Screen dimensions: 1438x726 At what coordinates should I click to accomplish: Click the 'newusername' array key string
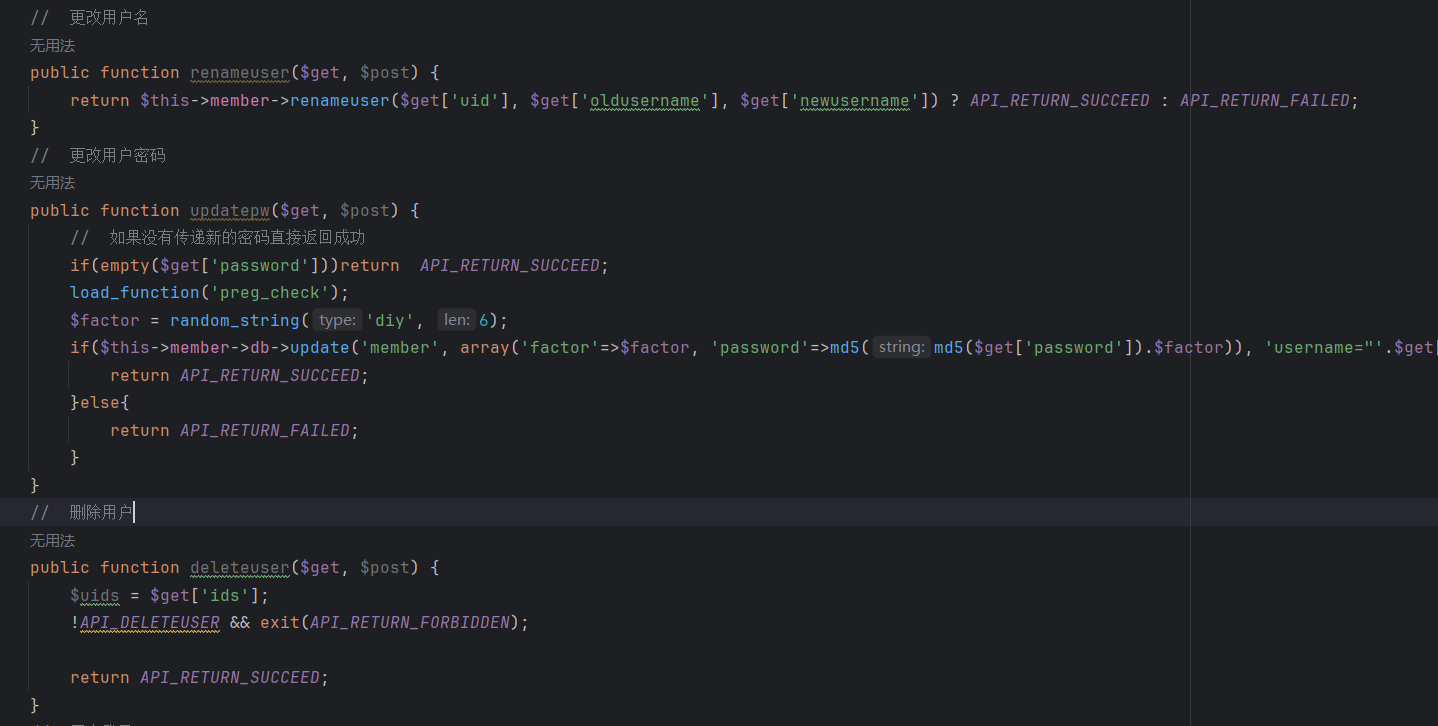855,101
